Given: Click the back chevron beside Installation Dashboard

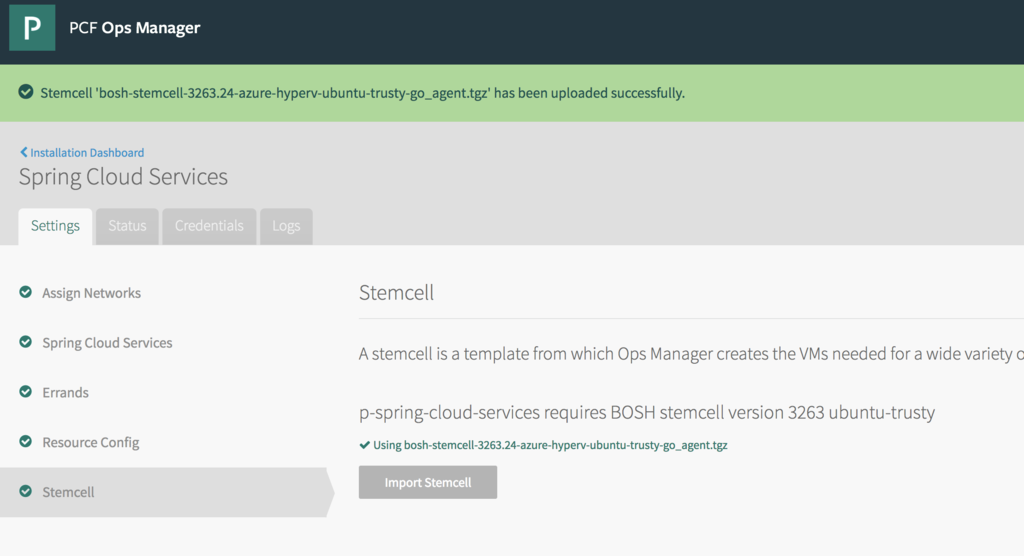Looking at the screenshot, I should (24, 153).
